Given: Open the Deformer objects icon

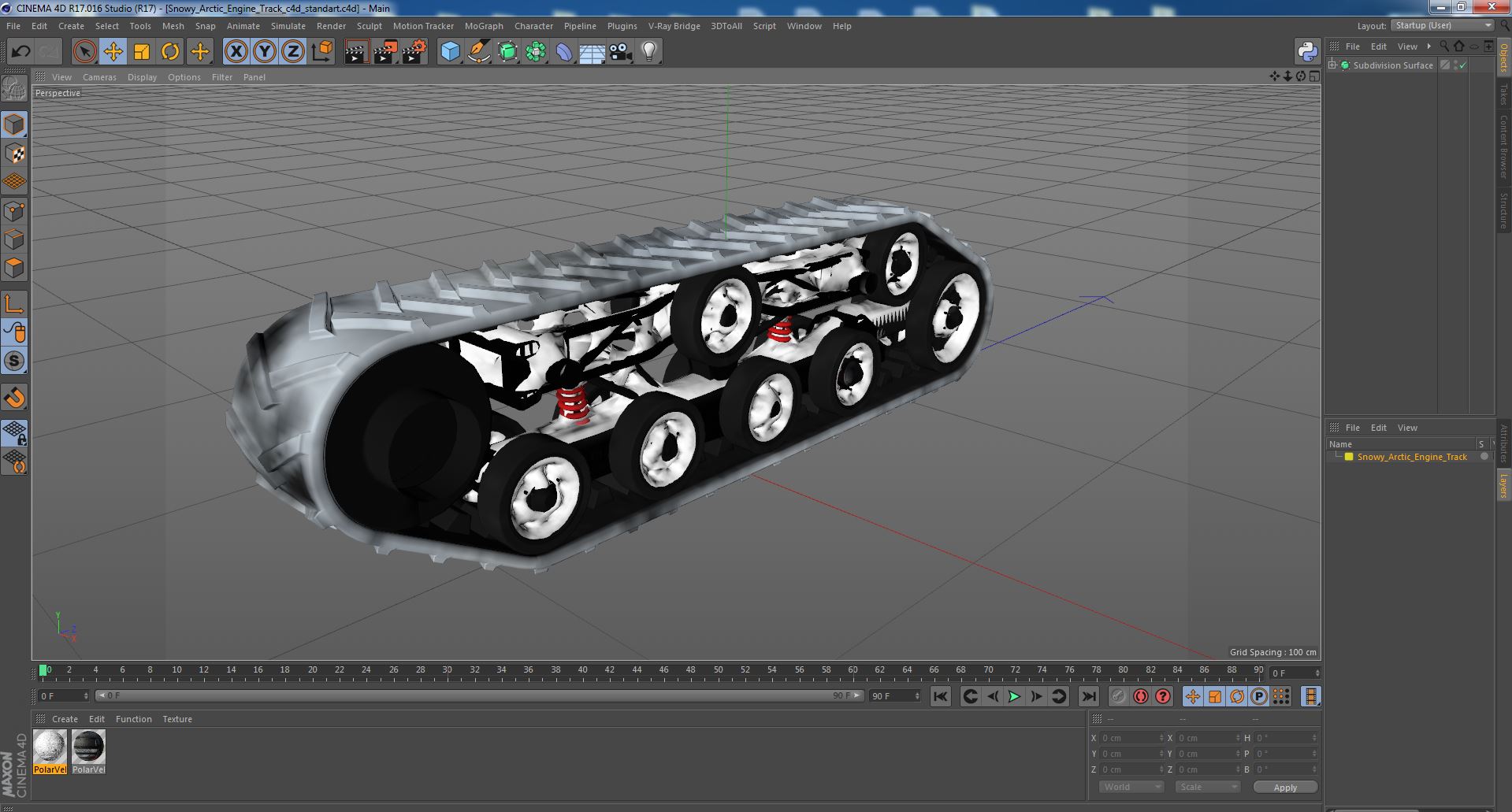Looking at the screenshot, I should tap(564, 52).
